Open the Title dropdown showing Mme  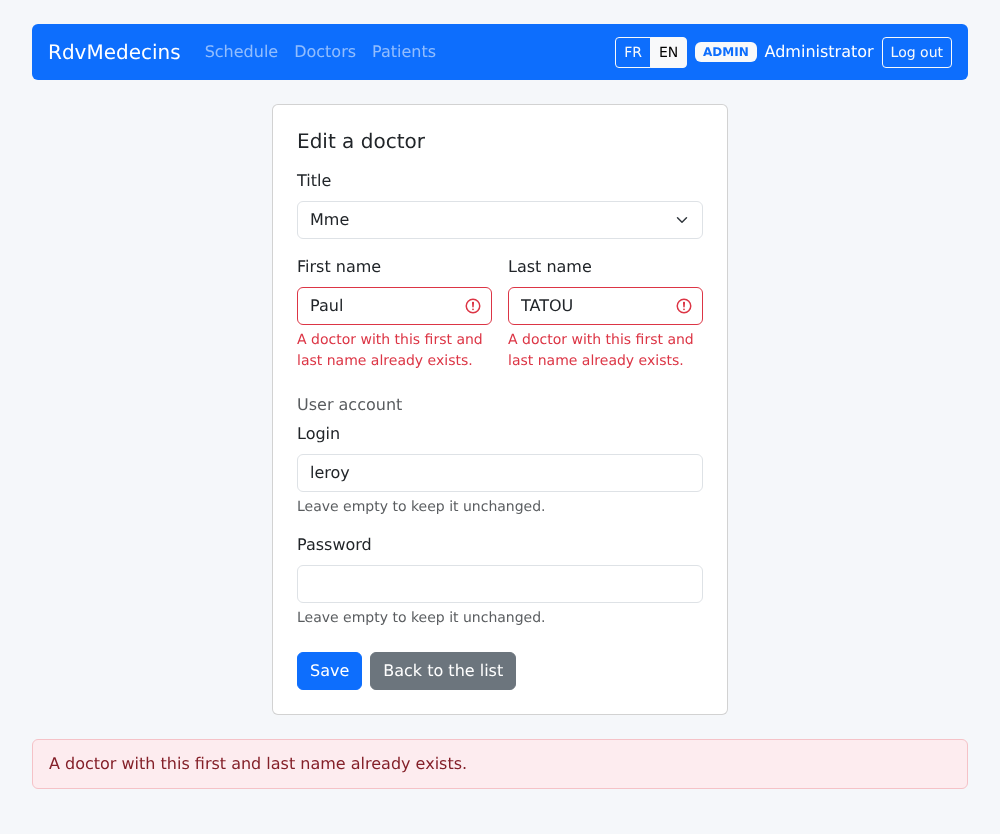(x=500, y=220)
